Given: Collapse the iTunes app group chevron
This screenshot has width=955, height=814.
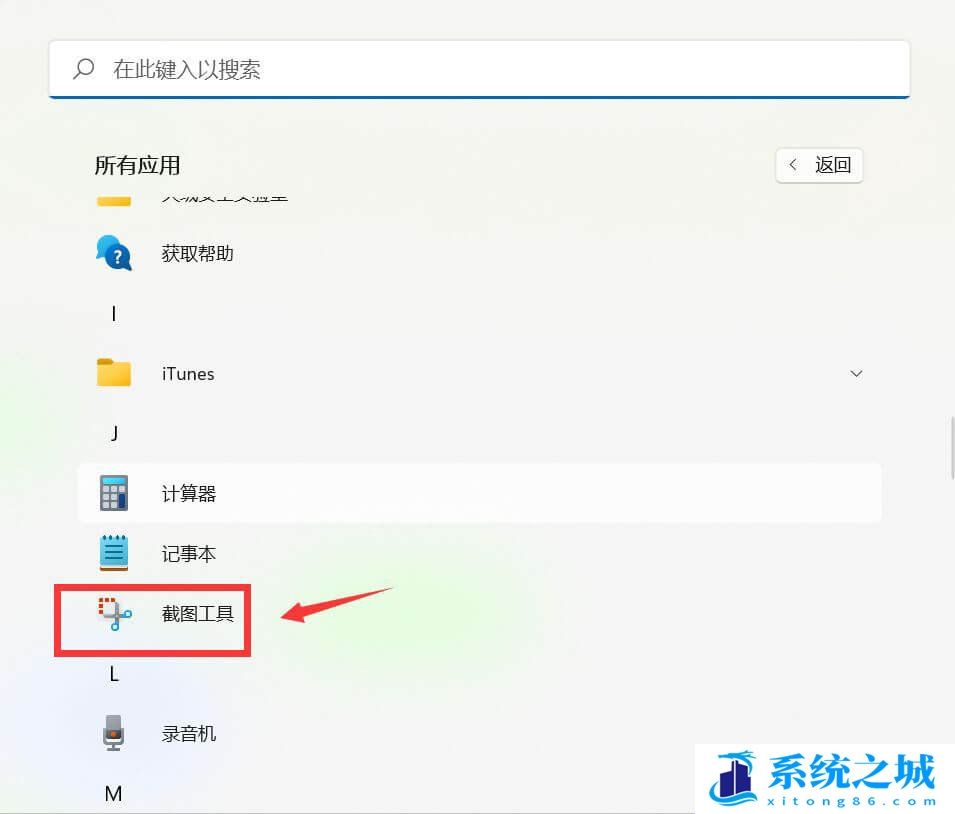Looking at the screenshot, I should pyautogui.click(x=856, y=373).
